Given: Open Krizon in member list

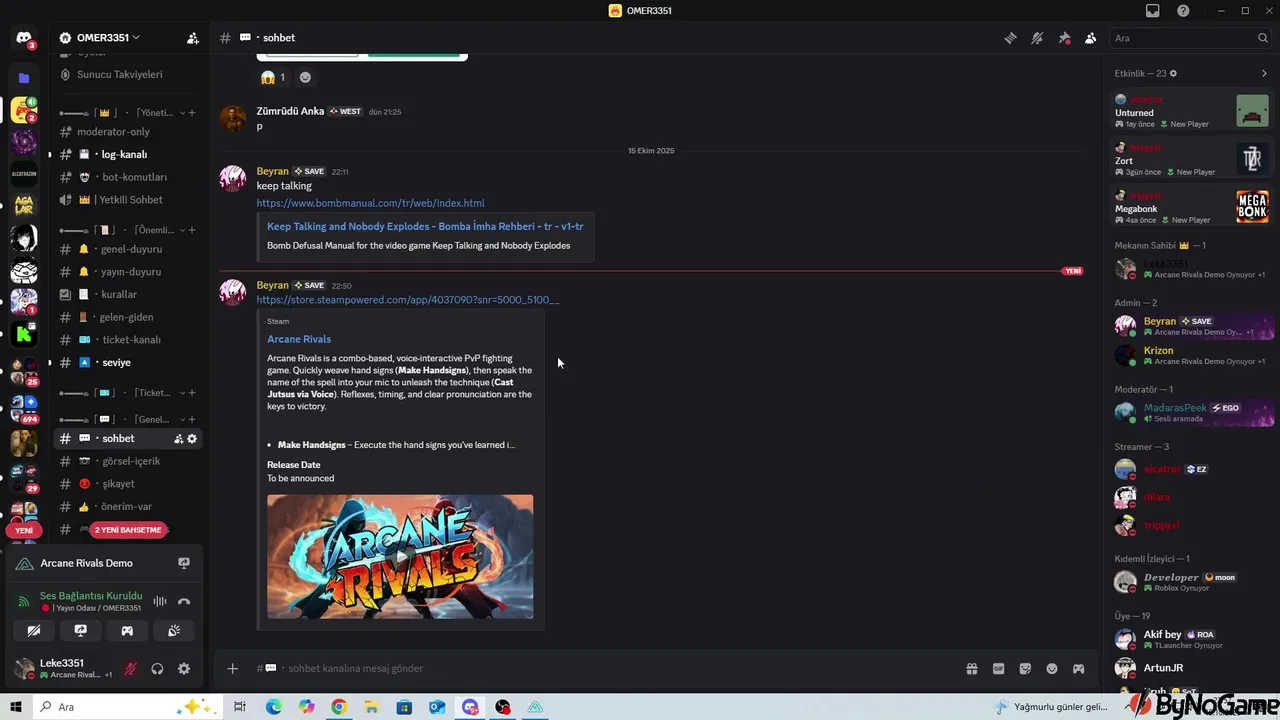Looking at the screenshot, I should (1194, 355).
